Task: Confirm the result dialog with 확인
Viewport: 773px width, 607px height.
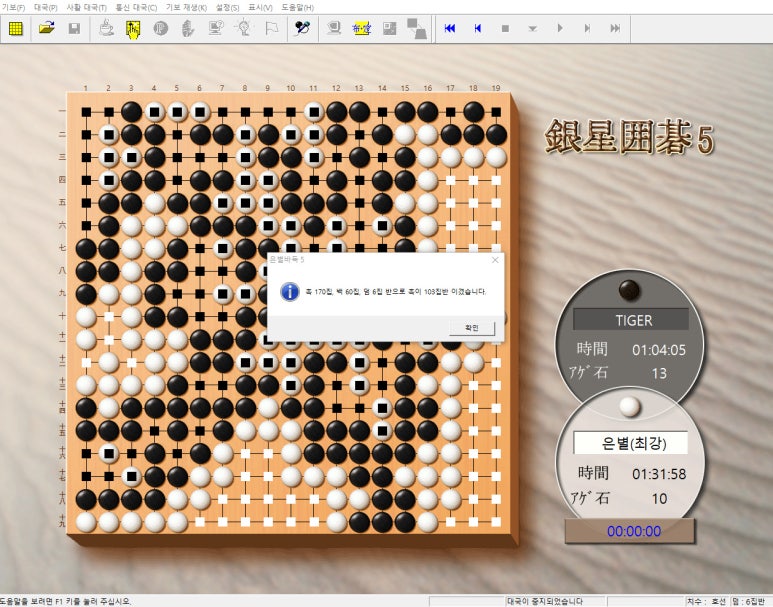Action: (x=472, y=328)
